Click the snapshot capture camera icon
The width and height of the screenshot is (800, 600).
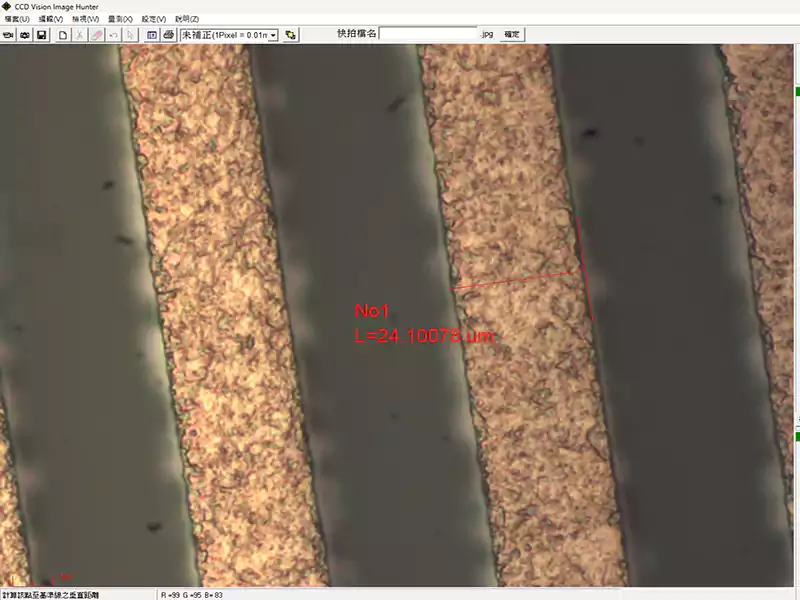pos(25,35)
